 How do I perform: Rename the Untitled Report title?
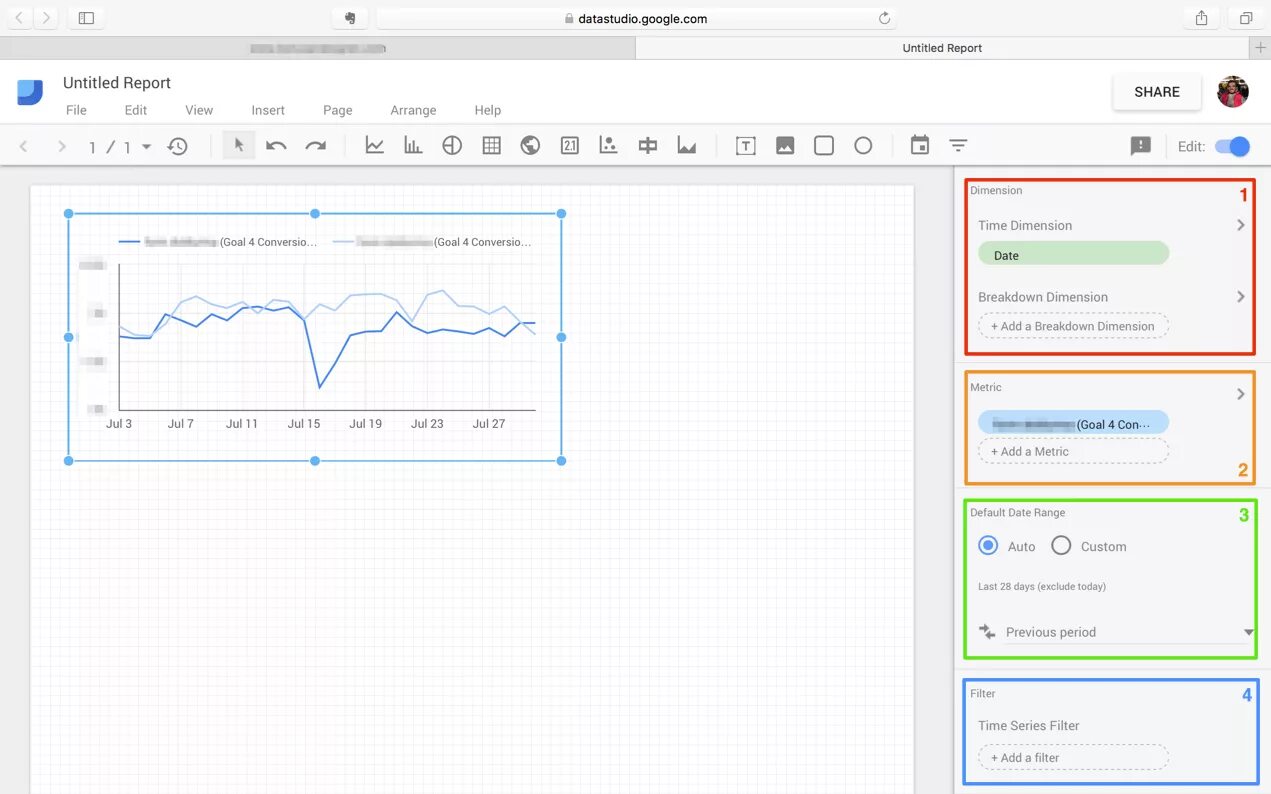[x=117, y=83]
